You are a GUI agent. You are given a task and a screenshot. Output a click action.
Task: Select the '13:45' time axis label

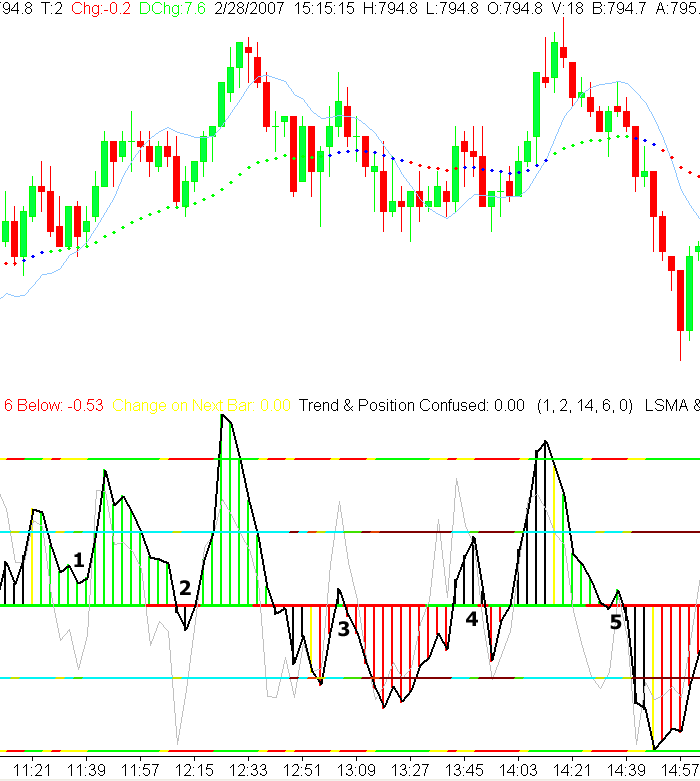(x=464, y=770)
